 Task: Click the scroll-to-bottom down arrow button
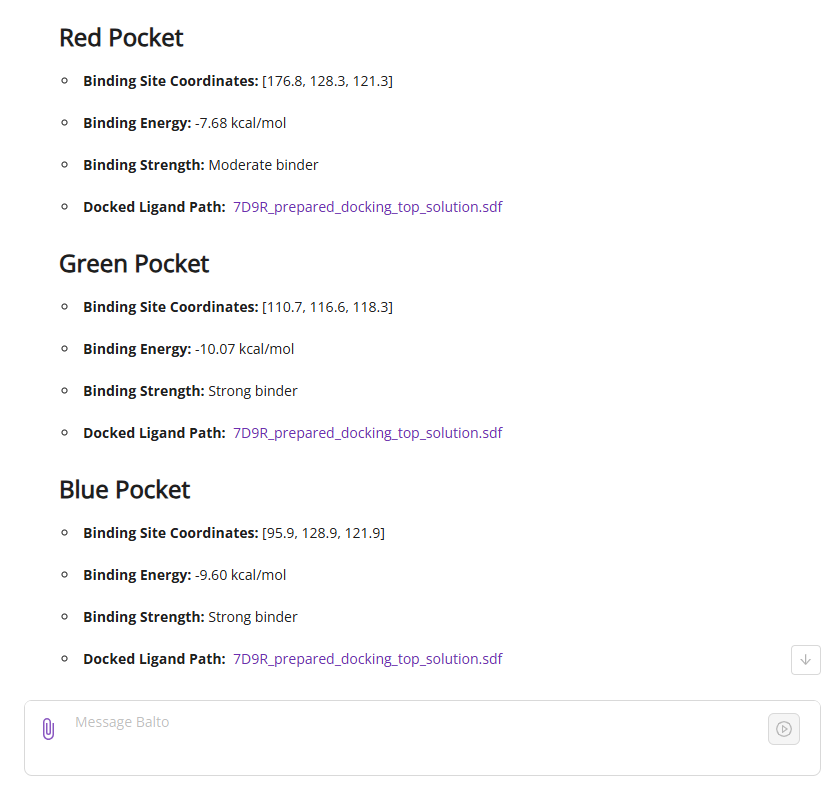[805, 660]
